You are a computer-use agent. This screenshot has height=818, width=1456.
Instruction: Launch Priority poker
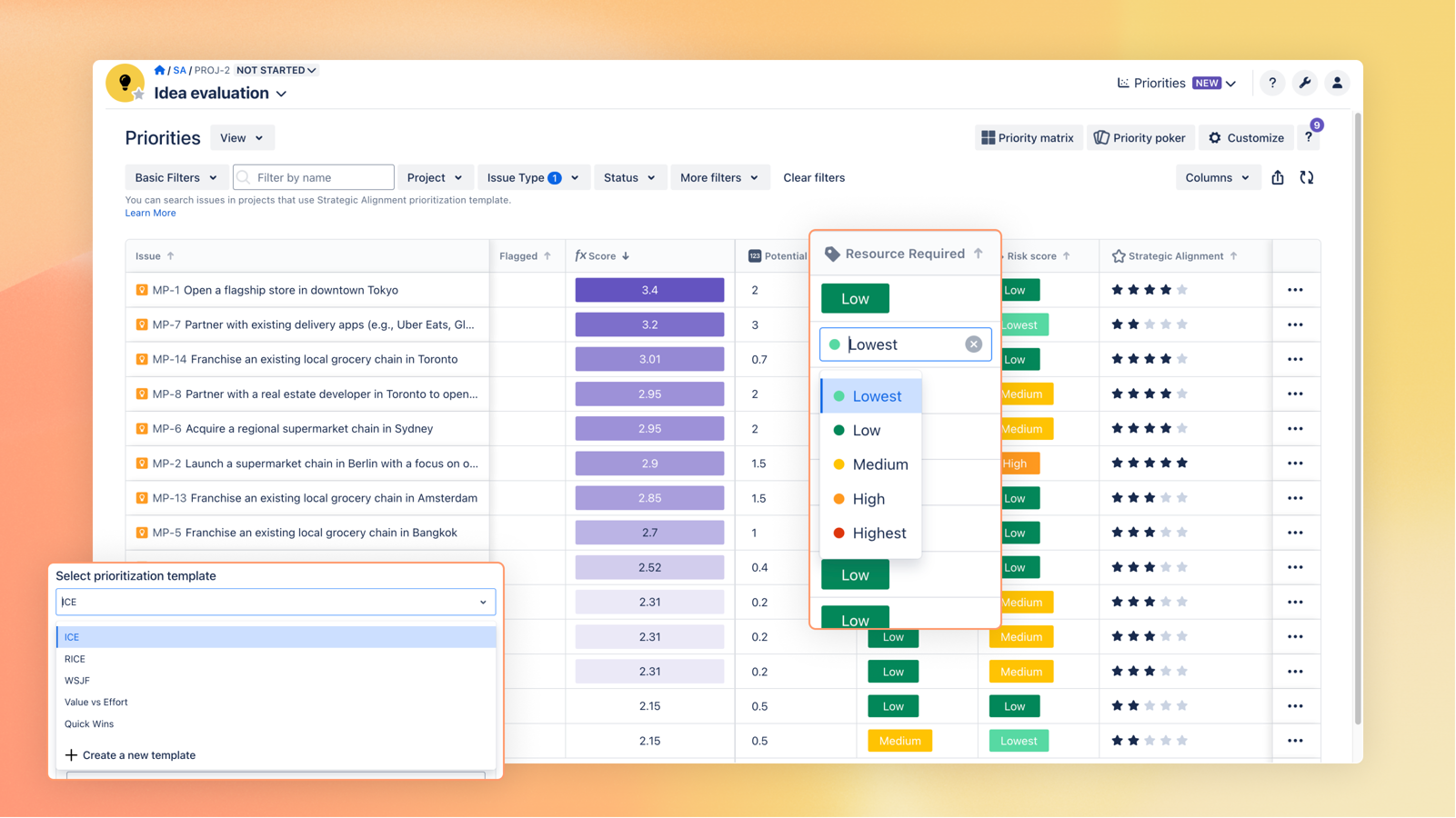click(1140, 137)
